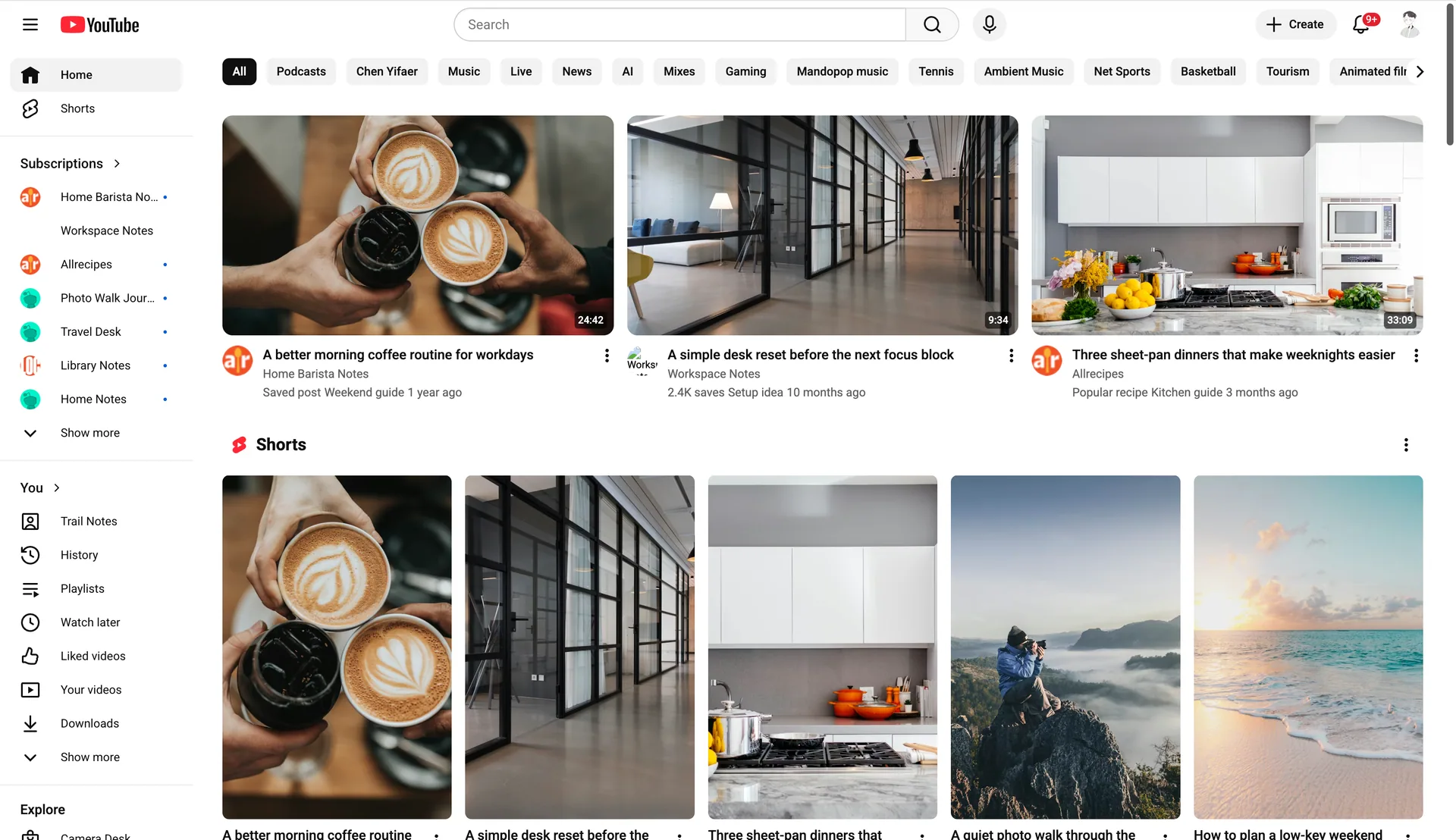The image size is (1456, 840).
Task: Select the AI chip
Action: coord(627,71)
